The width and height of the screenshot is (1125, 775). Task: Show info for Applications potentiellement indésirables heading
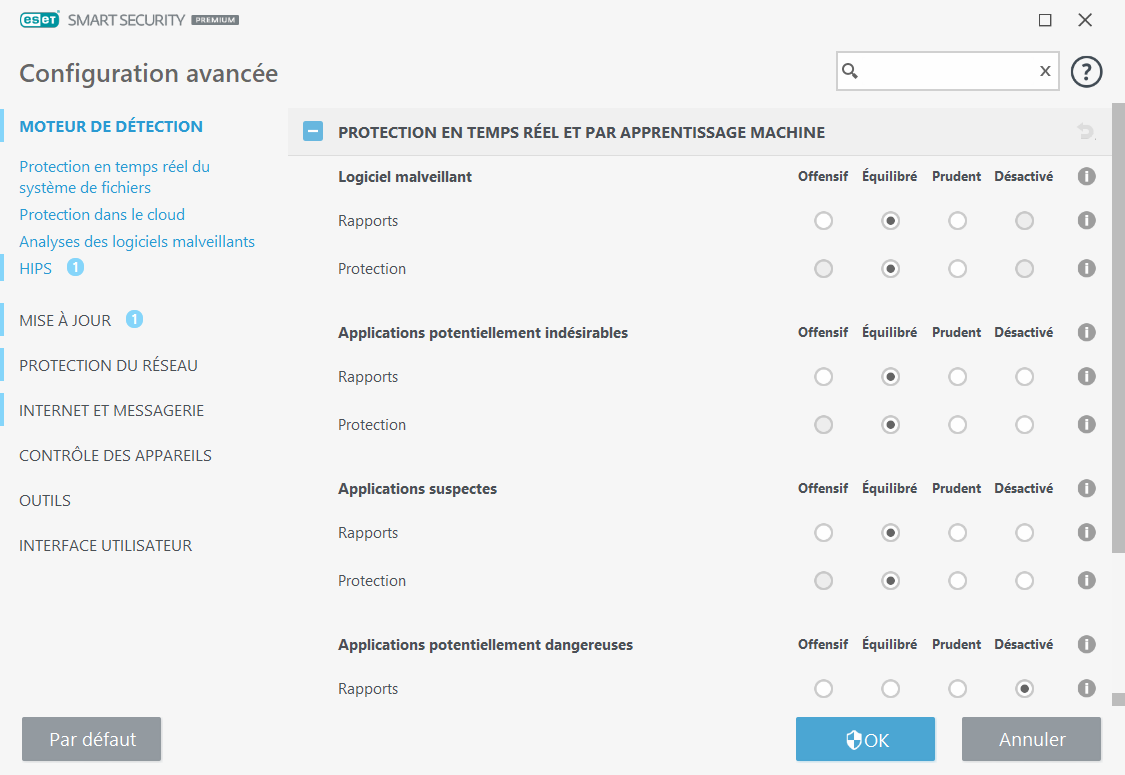1086,332
